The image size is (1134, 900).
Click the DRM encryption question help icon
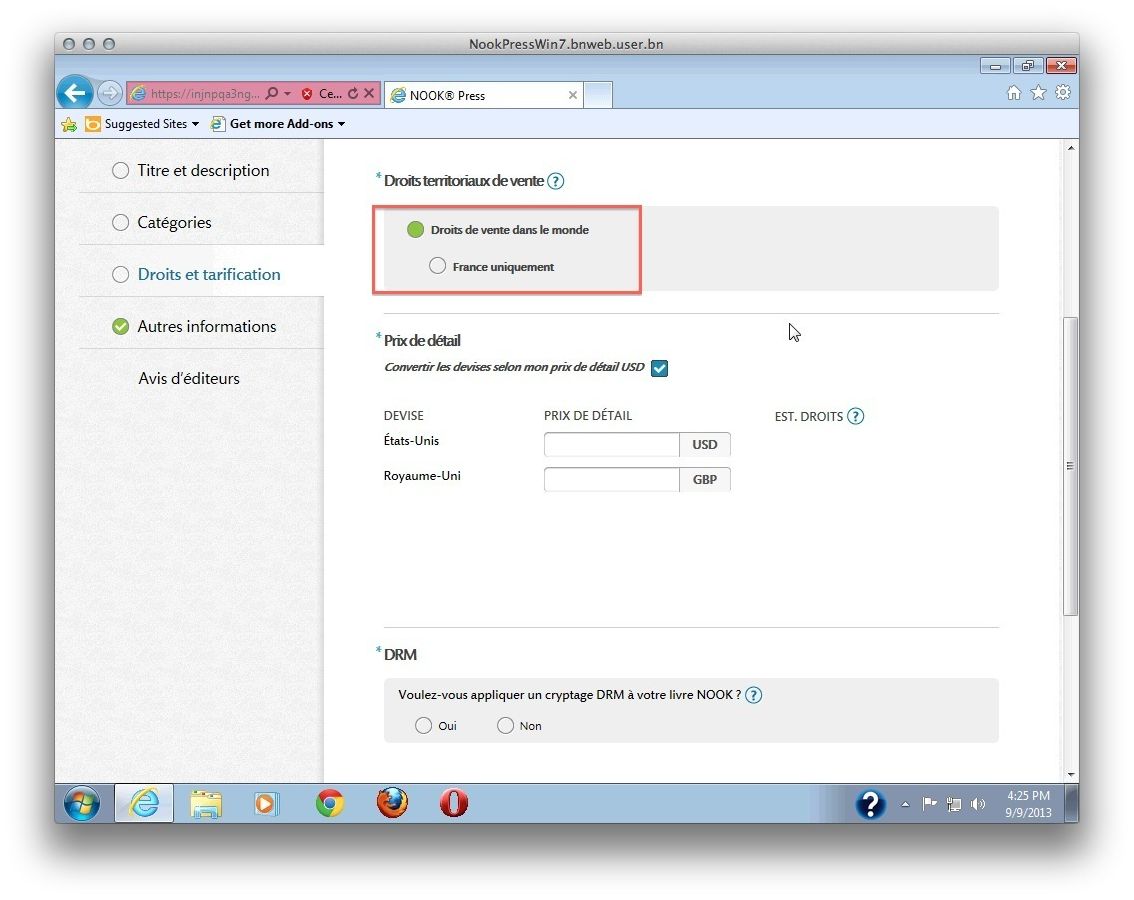click(x=753, y=695)
